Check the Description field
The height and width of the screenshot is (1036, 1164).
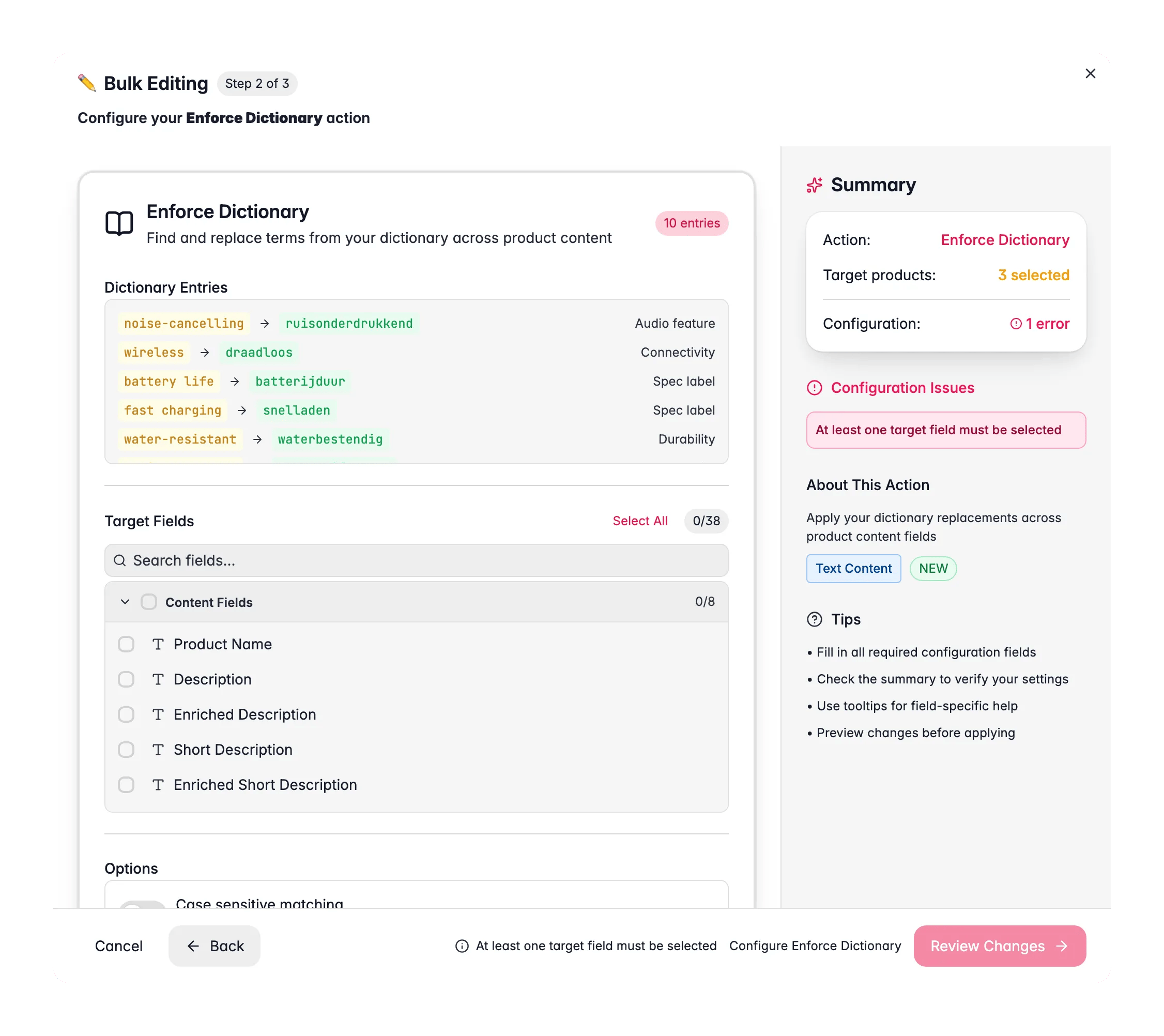(126, 679)
